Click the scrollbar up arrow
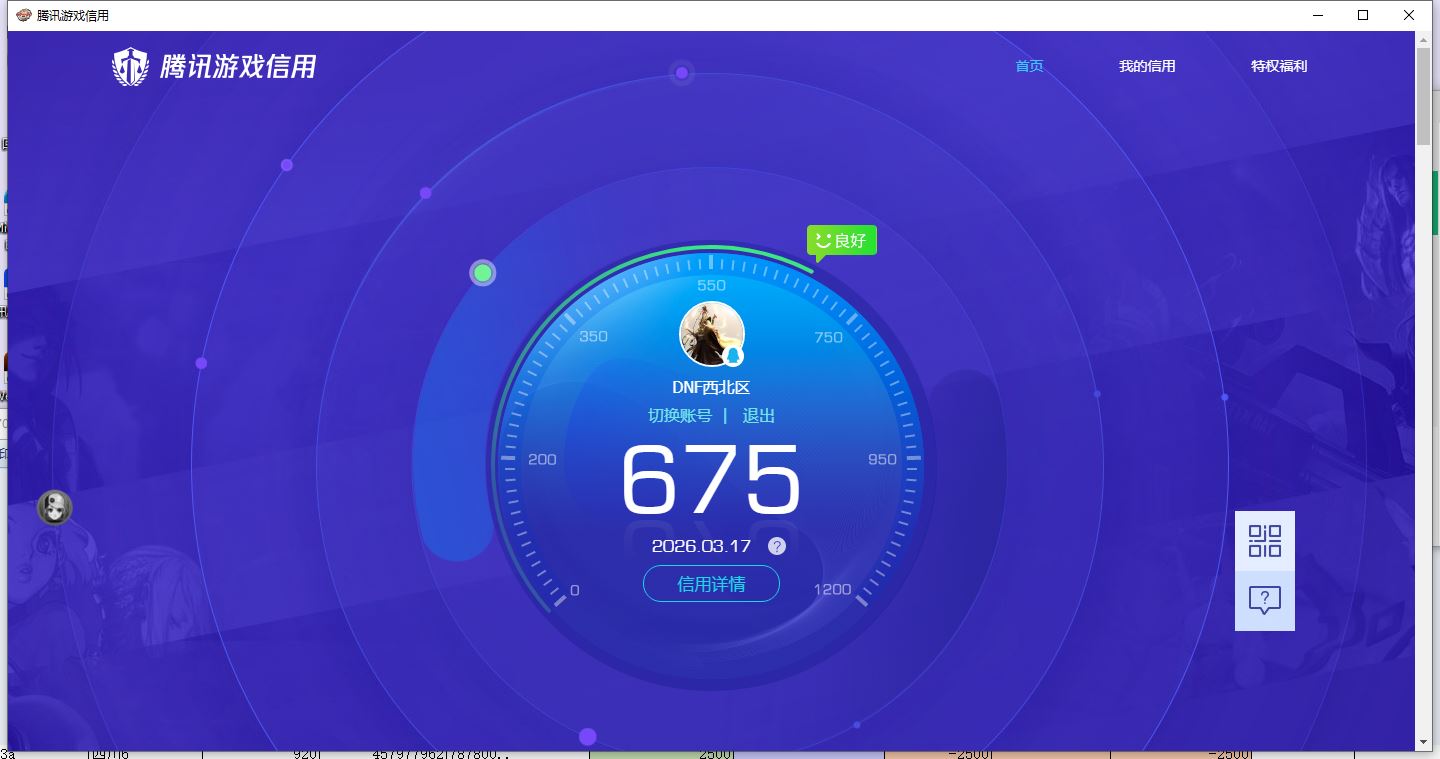Viewport: 1440px width, 759px height. coord(1424,40)
